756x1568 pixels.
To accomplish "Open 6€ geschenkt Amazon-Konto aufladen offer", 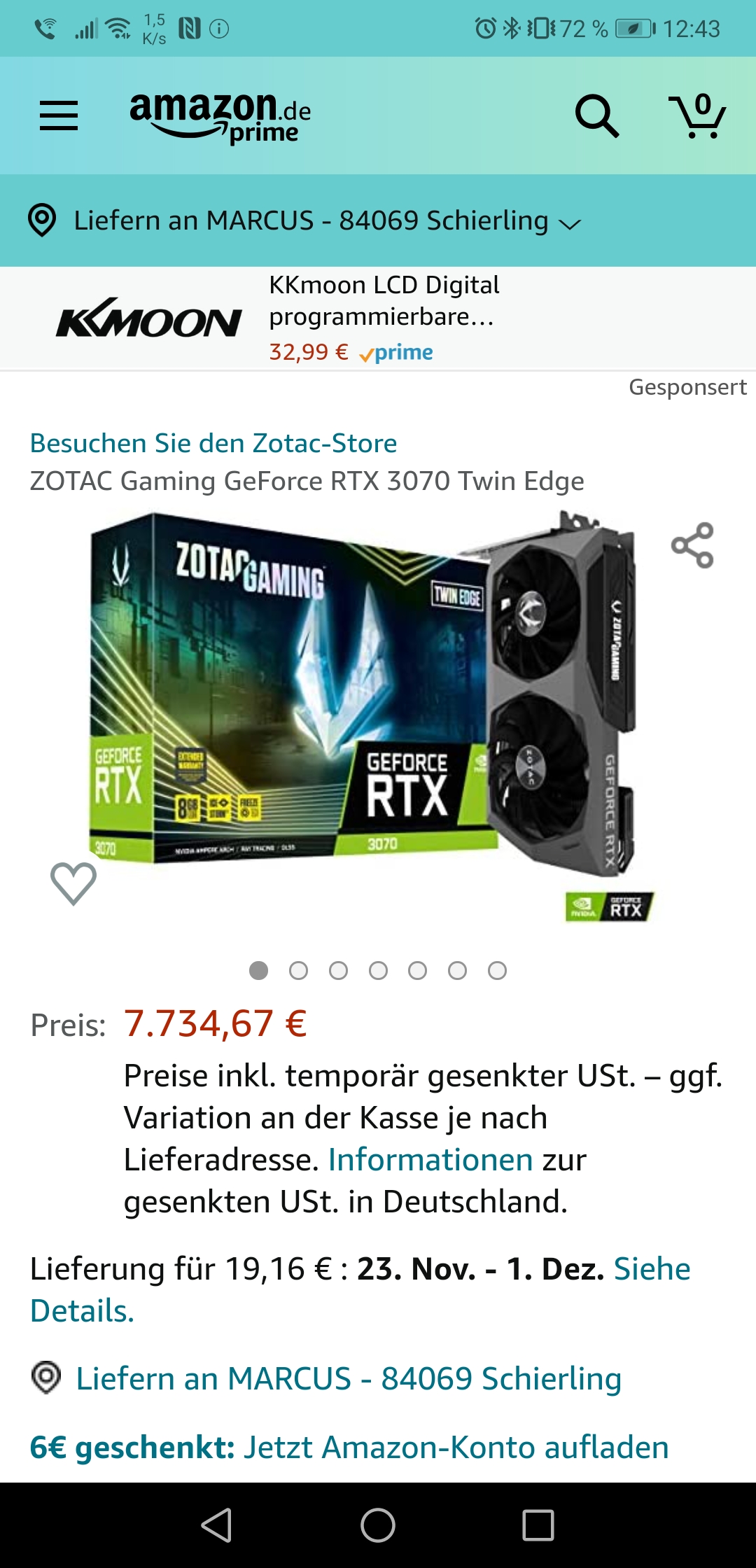I will [x=349, y=1447].
